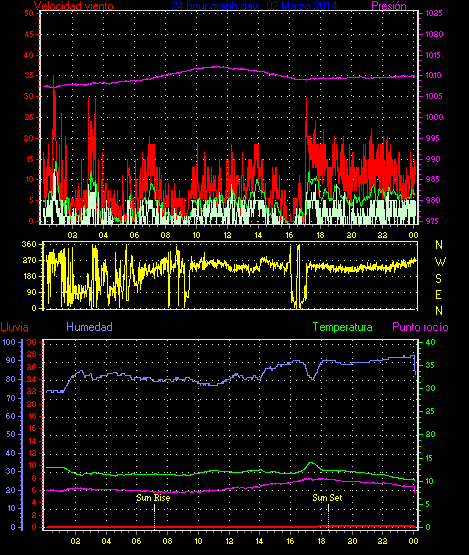Click the 12 hour tick on wind graph

click(x=227, y=235)
